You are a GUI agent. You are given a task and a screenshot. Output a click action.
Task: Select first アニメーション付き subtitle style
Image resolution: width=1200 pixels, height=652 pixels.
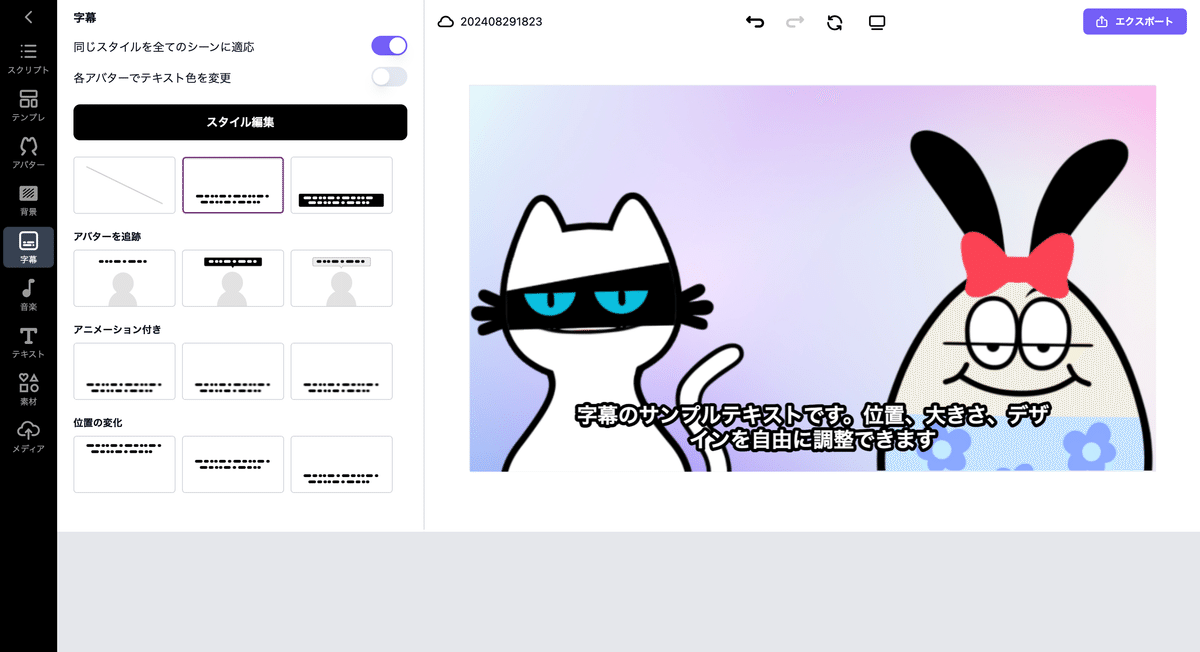[124, 371]
